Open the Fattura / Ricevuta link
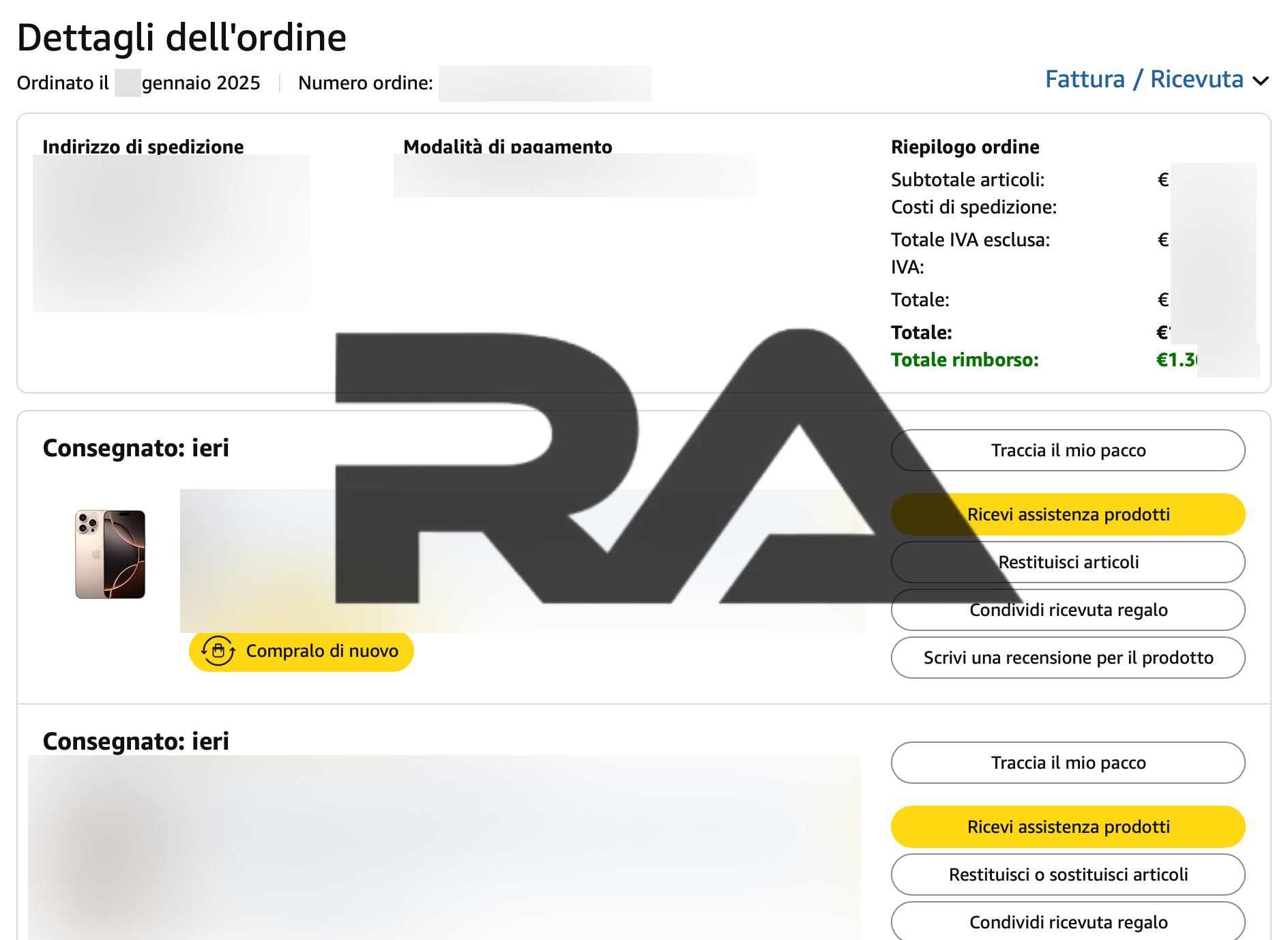Image resolution: width=1288 pixels, height=940 pixels. click(x=1144, y=80)
